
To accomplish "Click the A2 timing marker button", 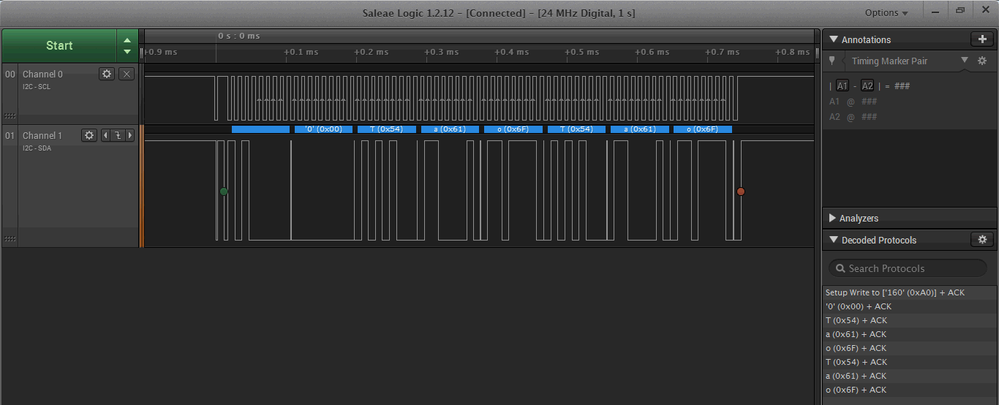I will pyautogui.click(x=867, y=86).
